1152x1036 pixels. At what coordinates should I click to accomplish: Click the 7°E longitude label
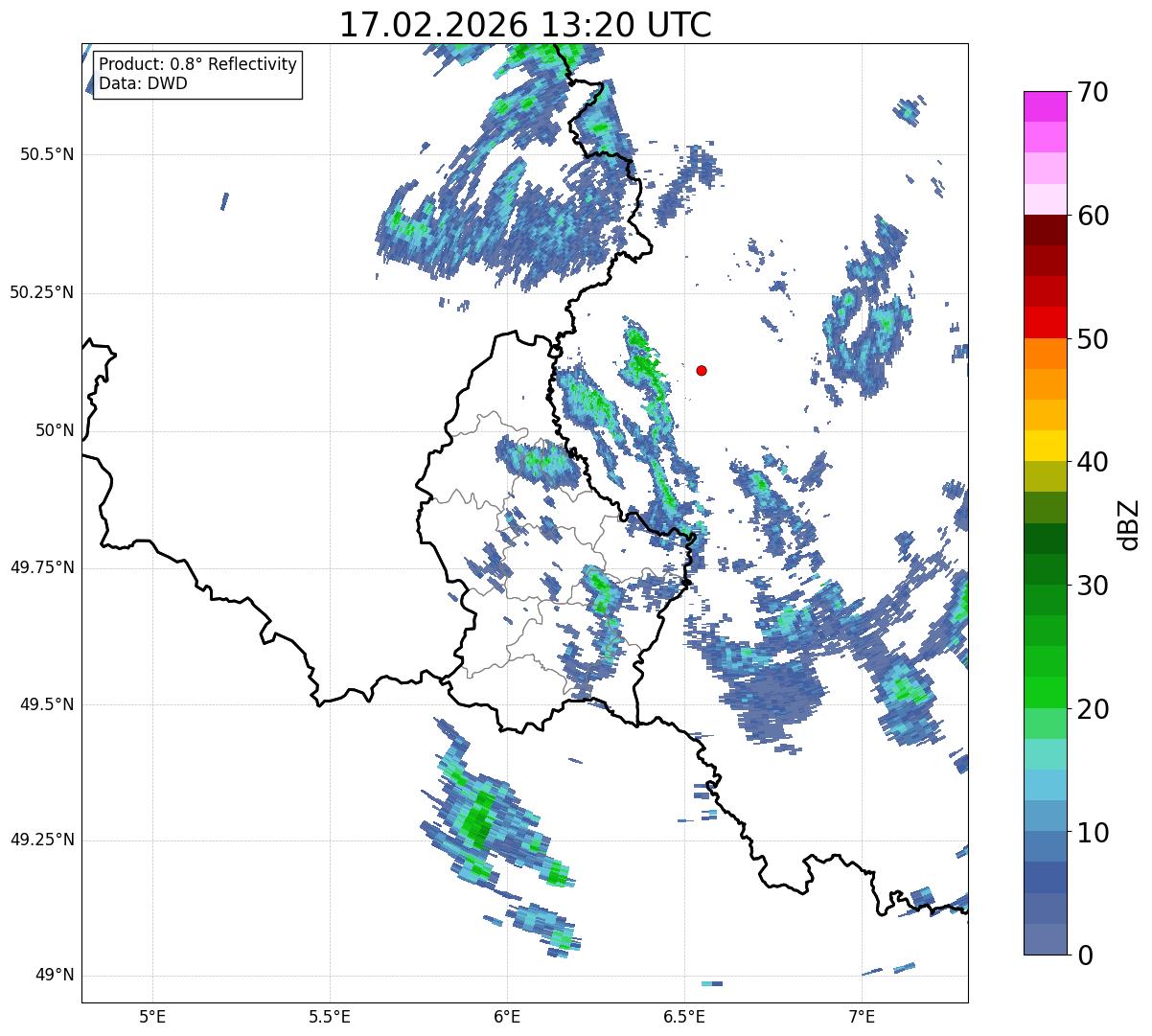tap(862, 1016)
